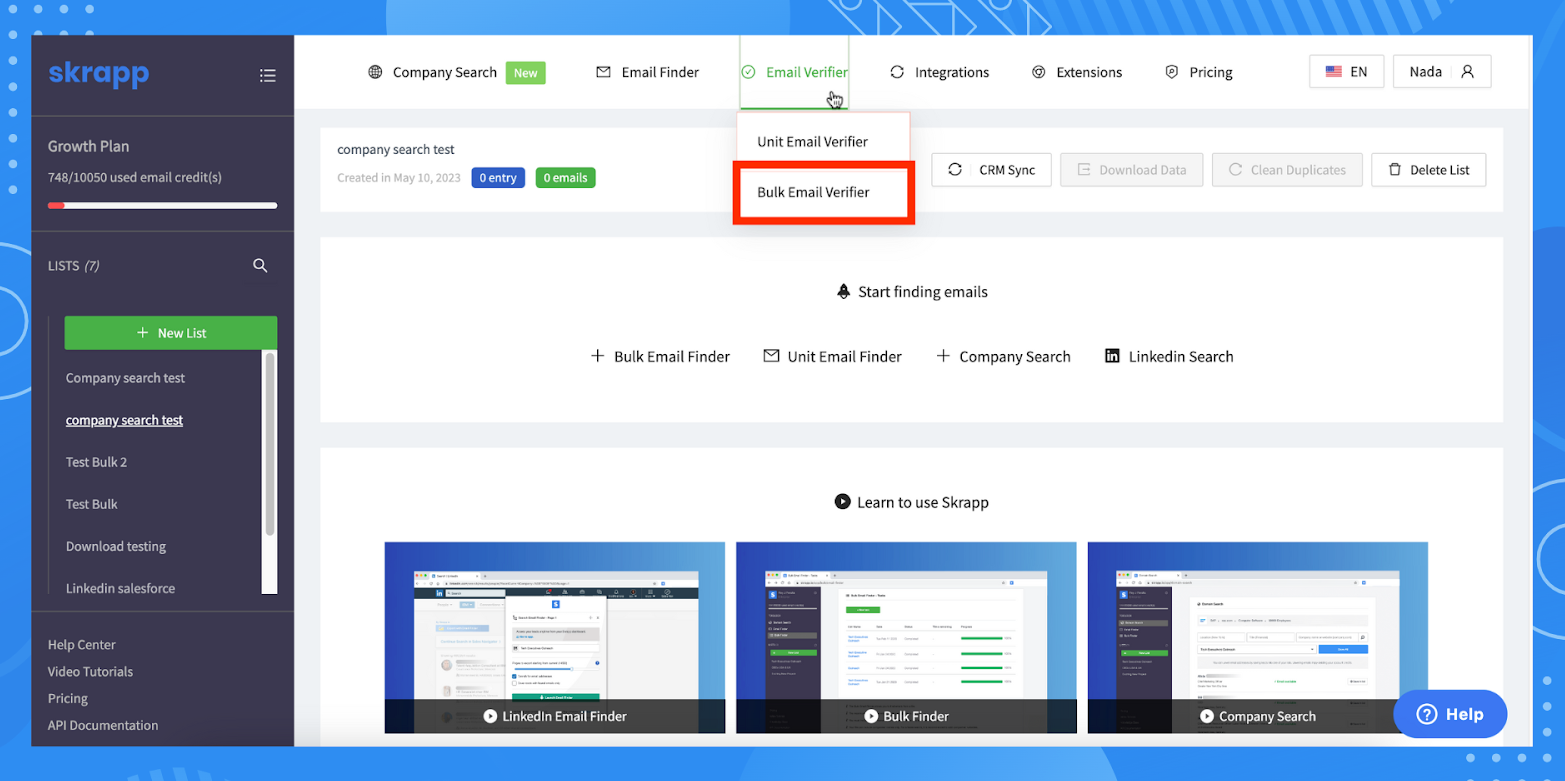Open the 'Test Bulk 2' list
Viewport: 1565px width, 781px height.
tap(96, 462)
